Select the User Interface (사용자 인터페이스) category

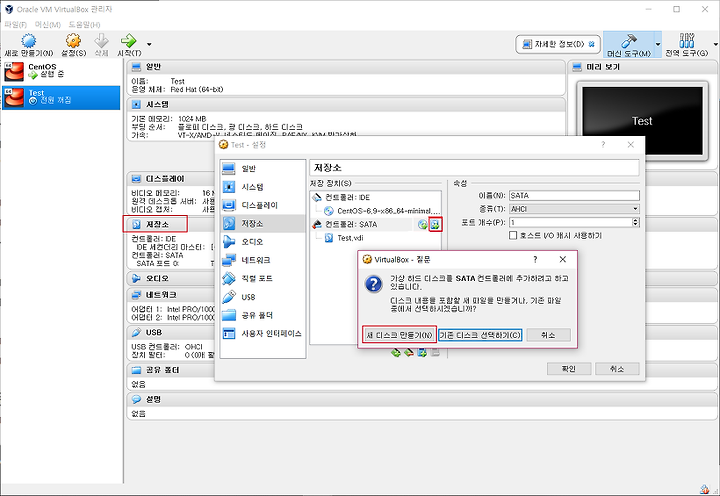(263, 334)
